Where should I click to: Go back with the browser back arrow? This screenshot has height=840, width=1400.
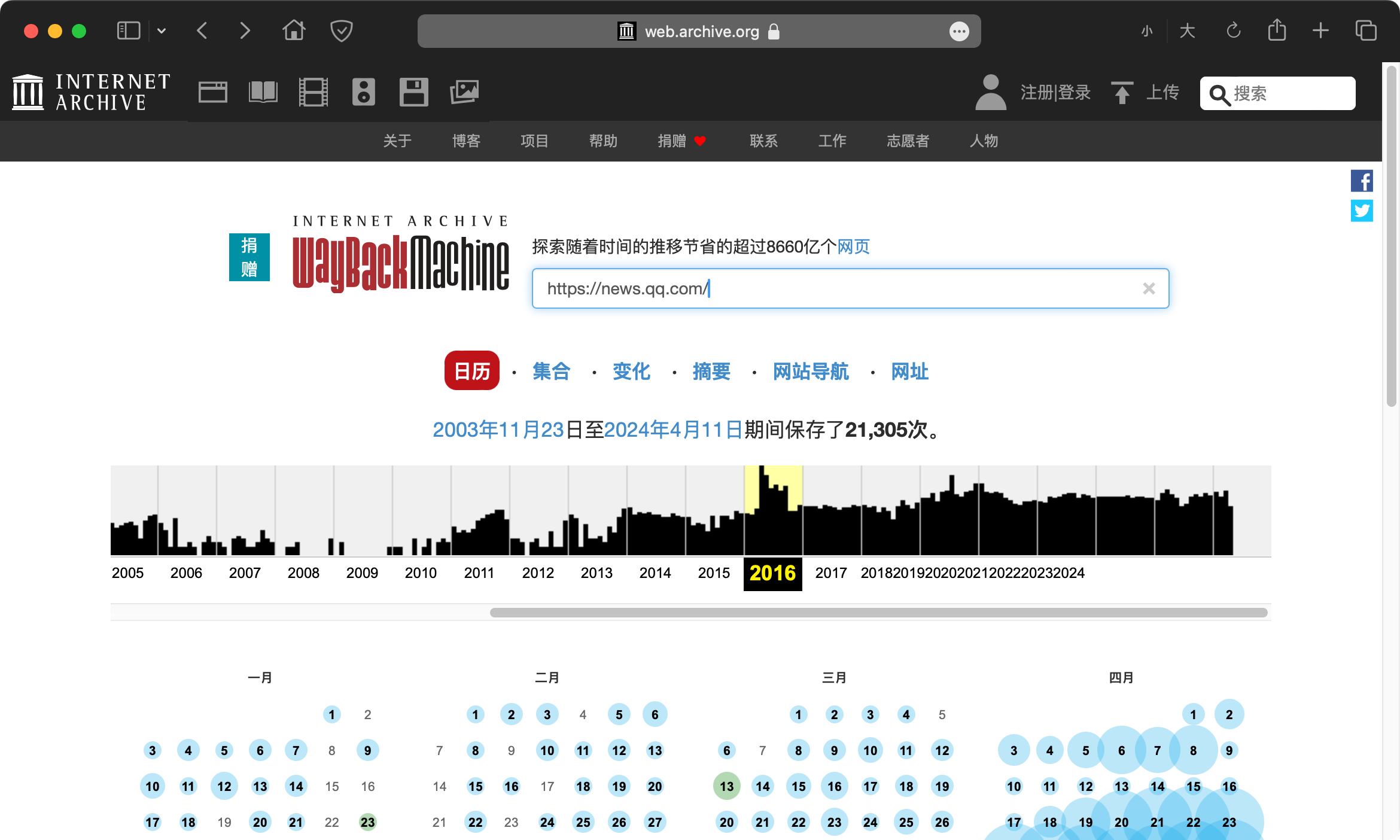[x=202, y=31]
